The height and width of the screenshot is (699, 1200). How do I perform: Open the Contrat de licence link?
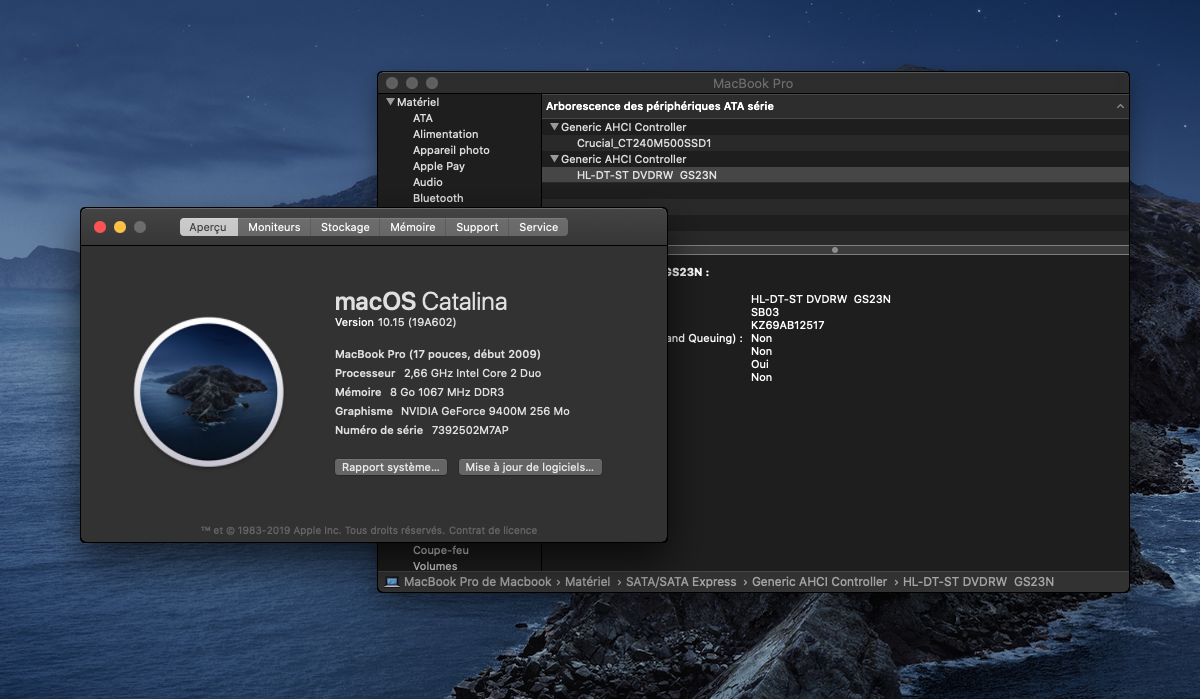pos(492,530)
